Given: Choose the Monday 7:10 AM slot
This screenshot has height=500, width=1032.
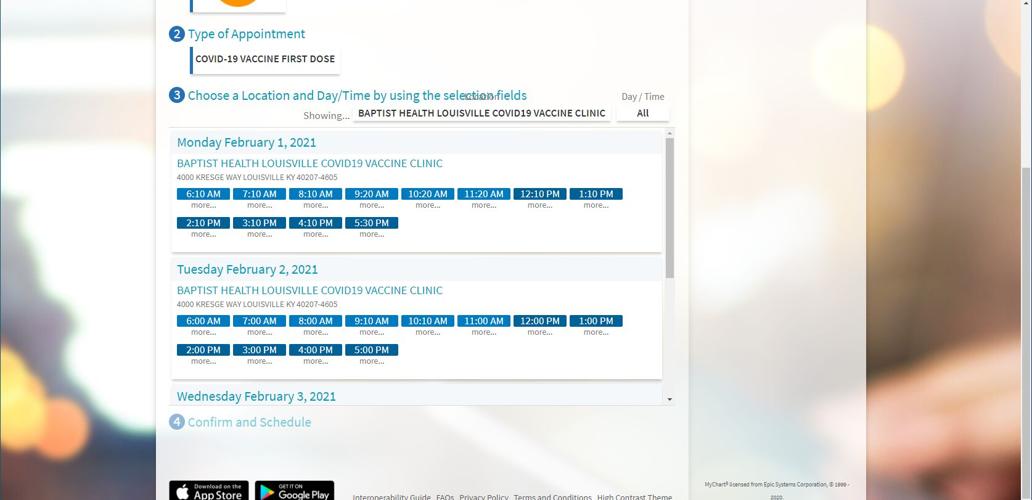Looking at the screenshot, I should point(259,194).
